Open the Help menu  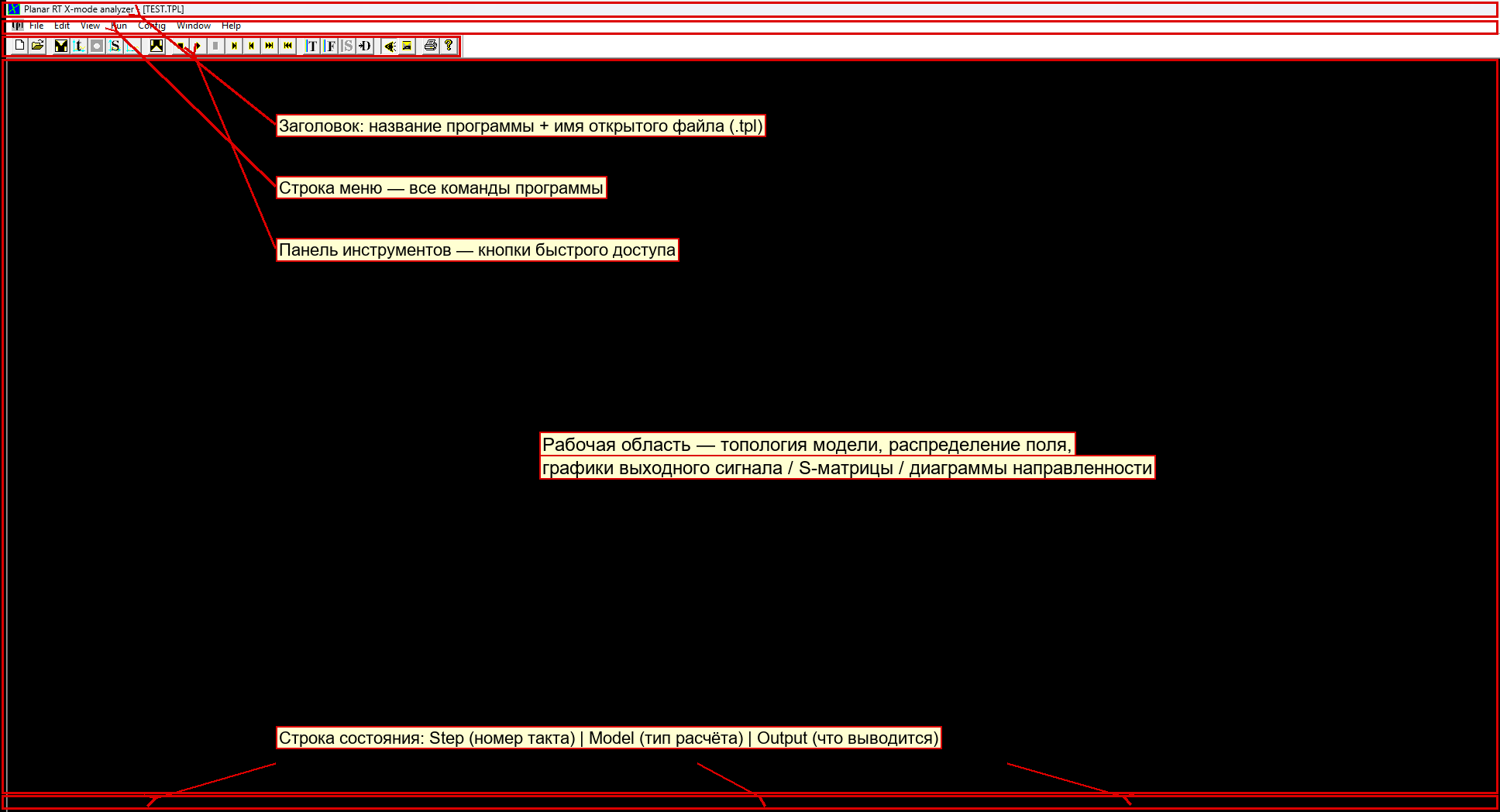tap(231, 26)
